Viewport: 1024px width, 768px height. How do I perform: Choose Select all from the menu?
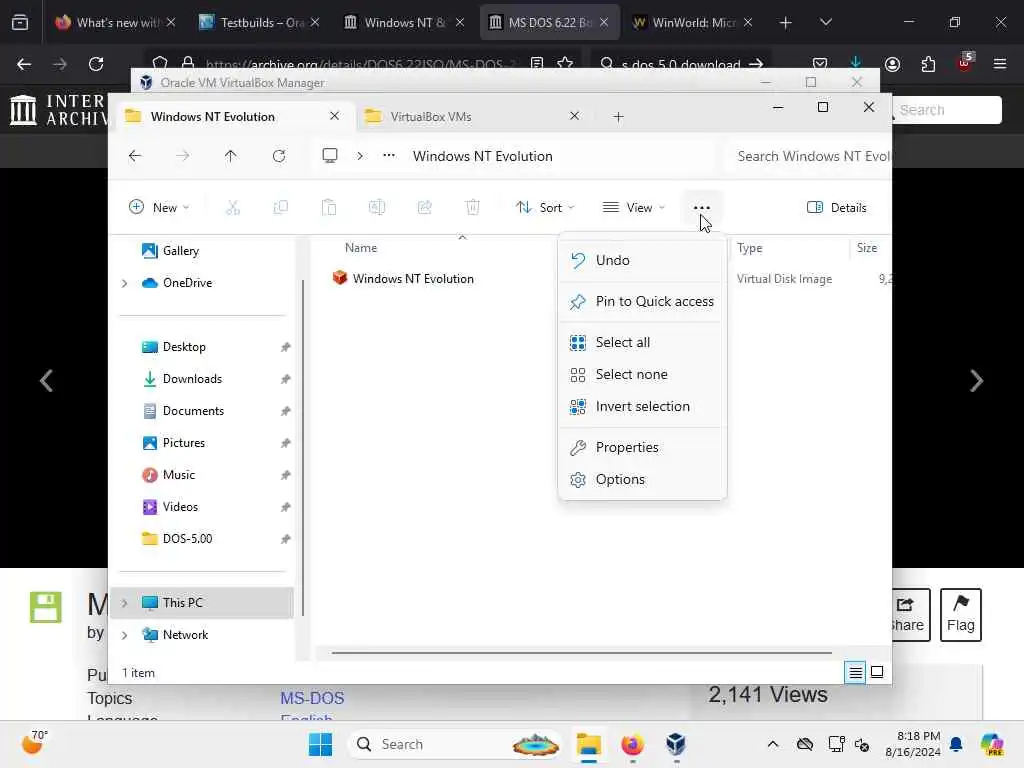pos(643,342)
